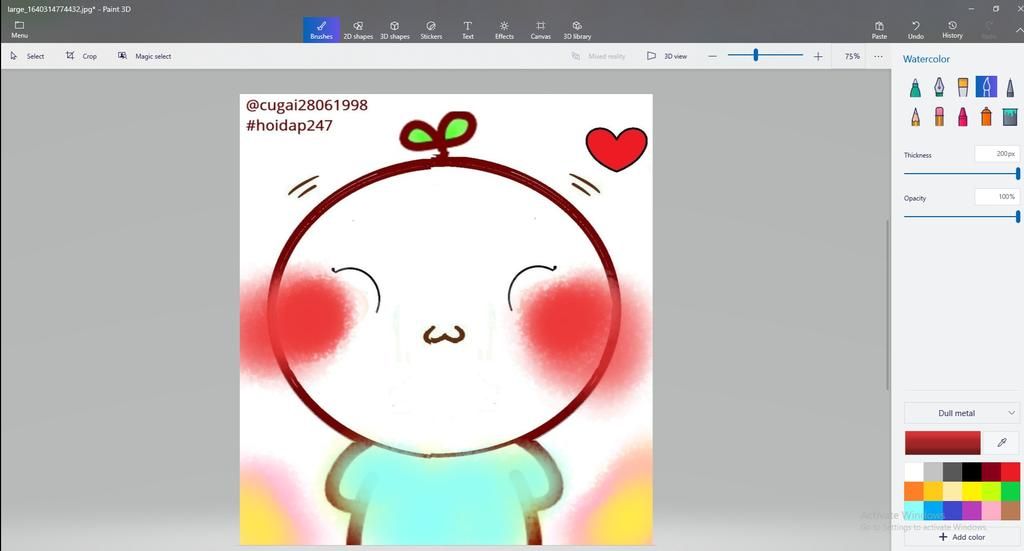Choose the indigo color swatch
The width and height of the screenshot is (1024, 551).
pos(952,510)
